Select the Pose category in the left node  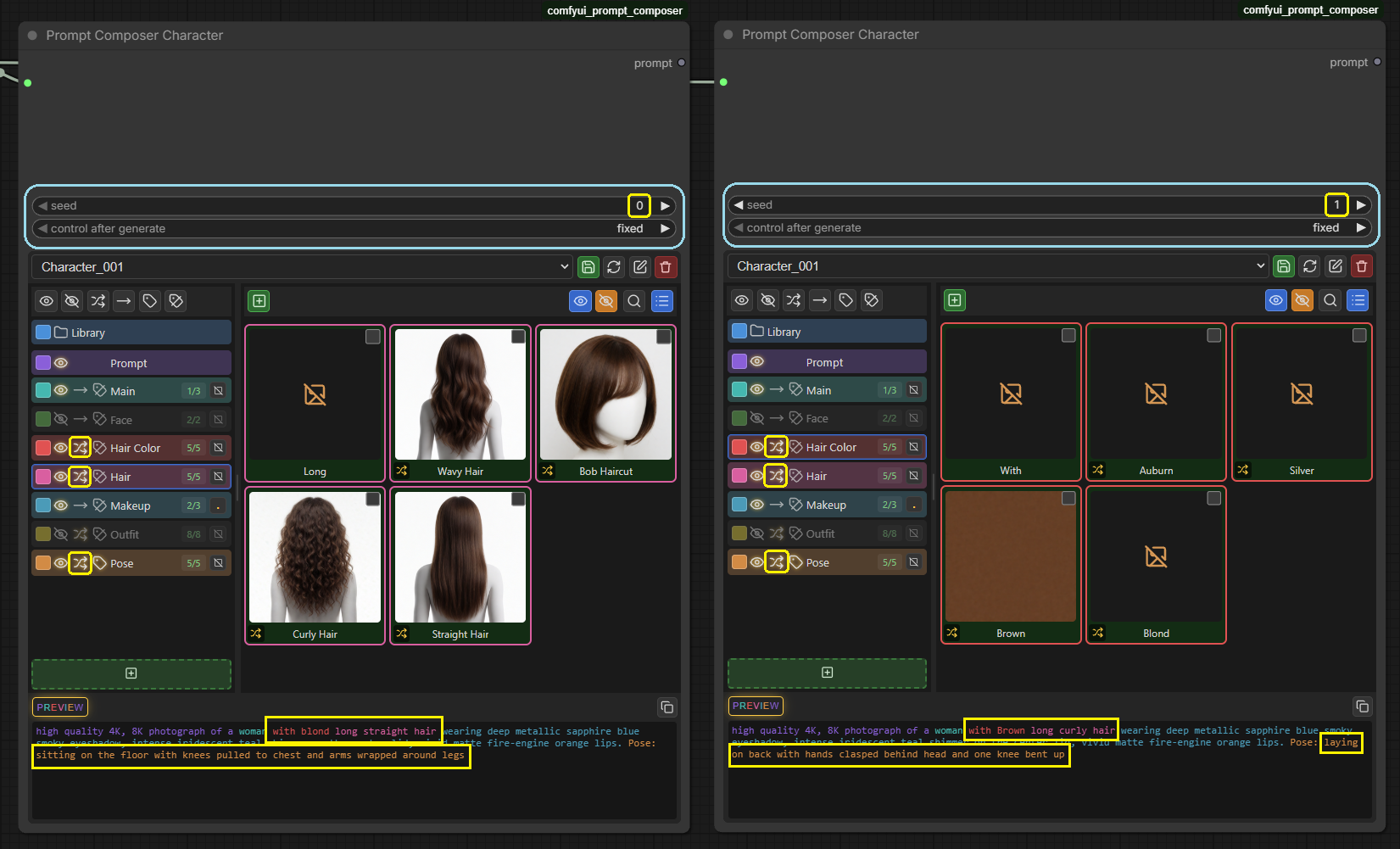pyautogui.click(x=131, y=563)
